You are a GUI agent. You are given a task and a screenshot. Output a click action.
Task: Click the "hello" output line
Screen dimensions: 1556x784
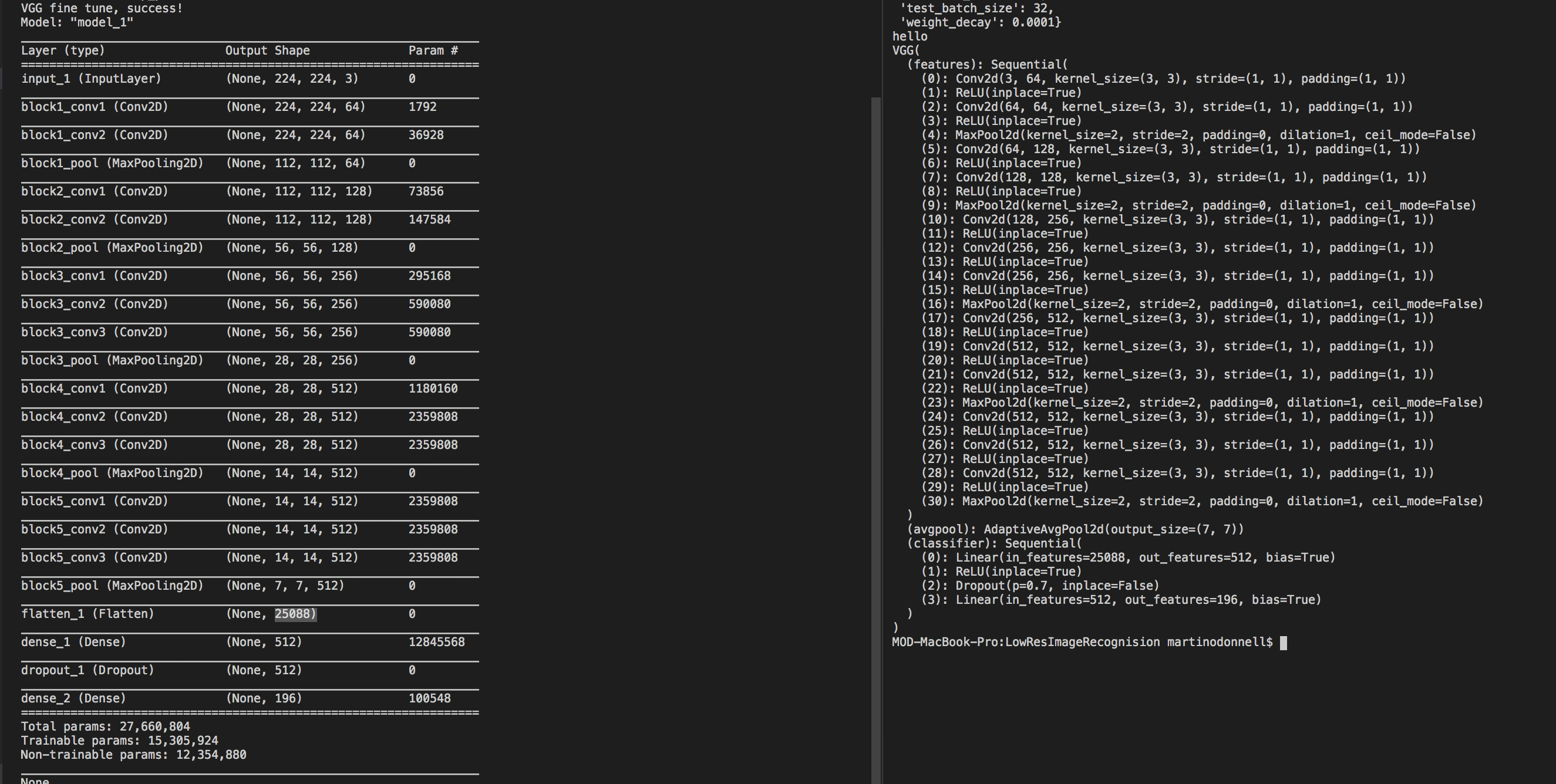tap(909, 36)
